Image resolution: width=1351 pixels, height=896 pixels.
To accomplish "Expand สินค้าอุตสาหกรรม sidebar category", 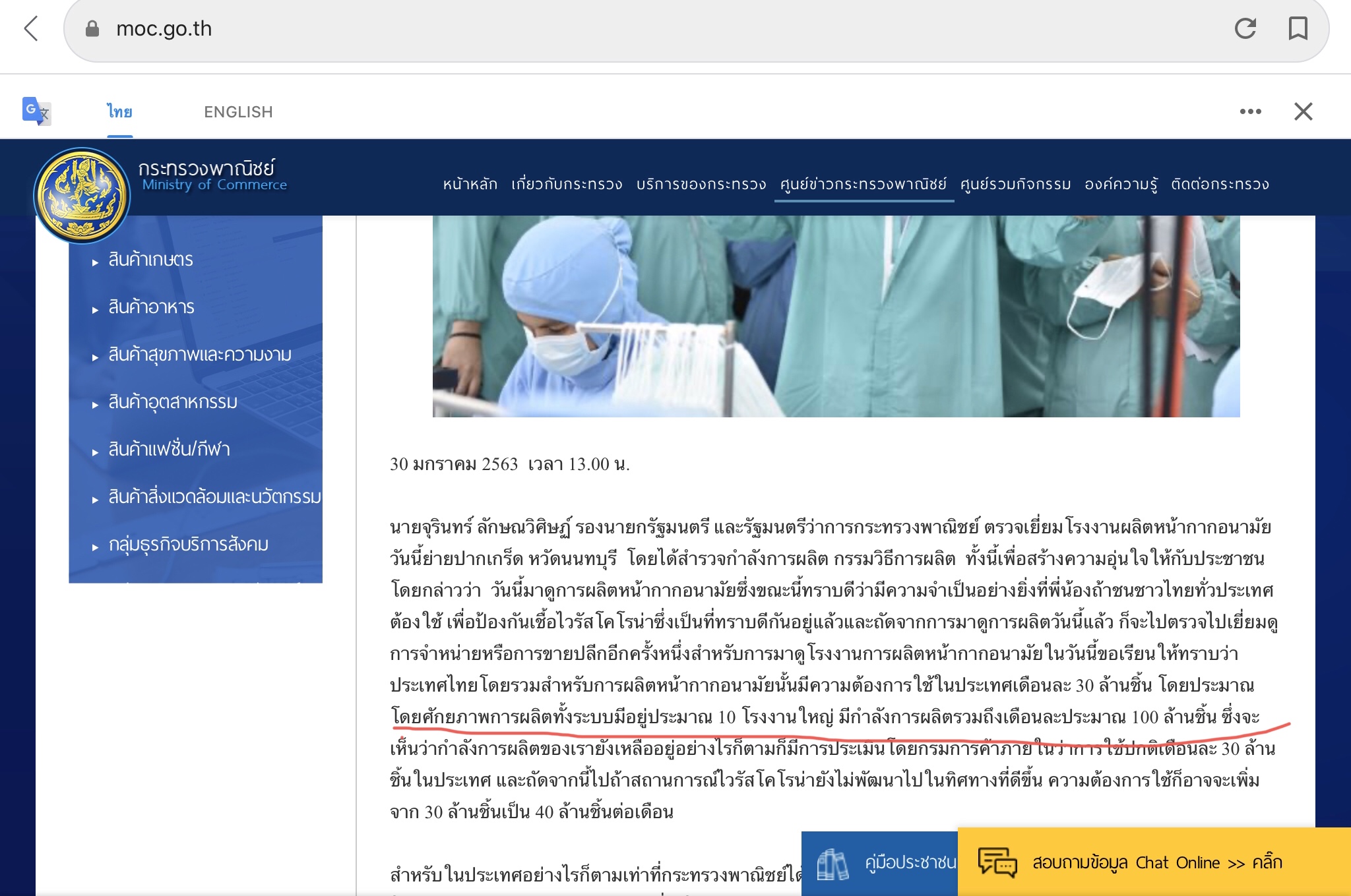I will [x=173, y=402].
